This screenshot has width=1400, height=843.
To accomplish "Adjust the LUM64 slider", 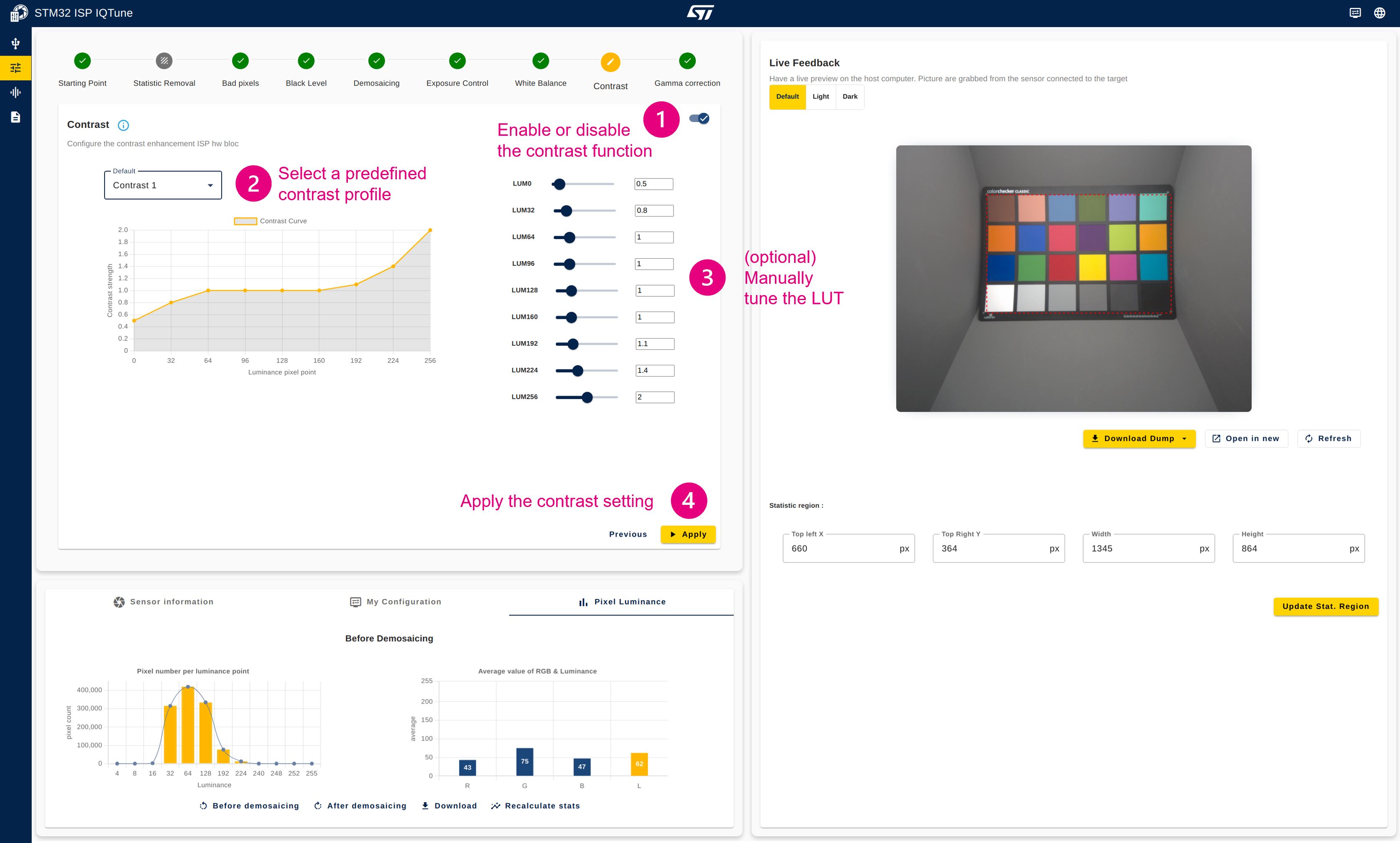I will [585, 237].
